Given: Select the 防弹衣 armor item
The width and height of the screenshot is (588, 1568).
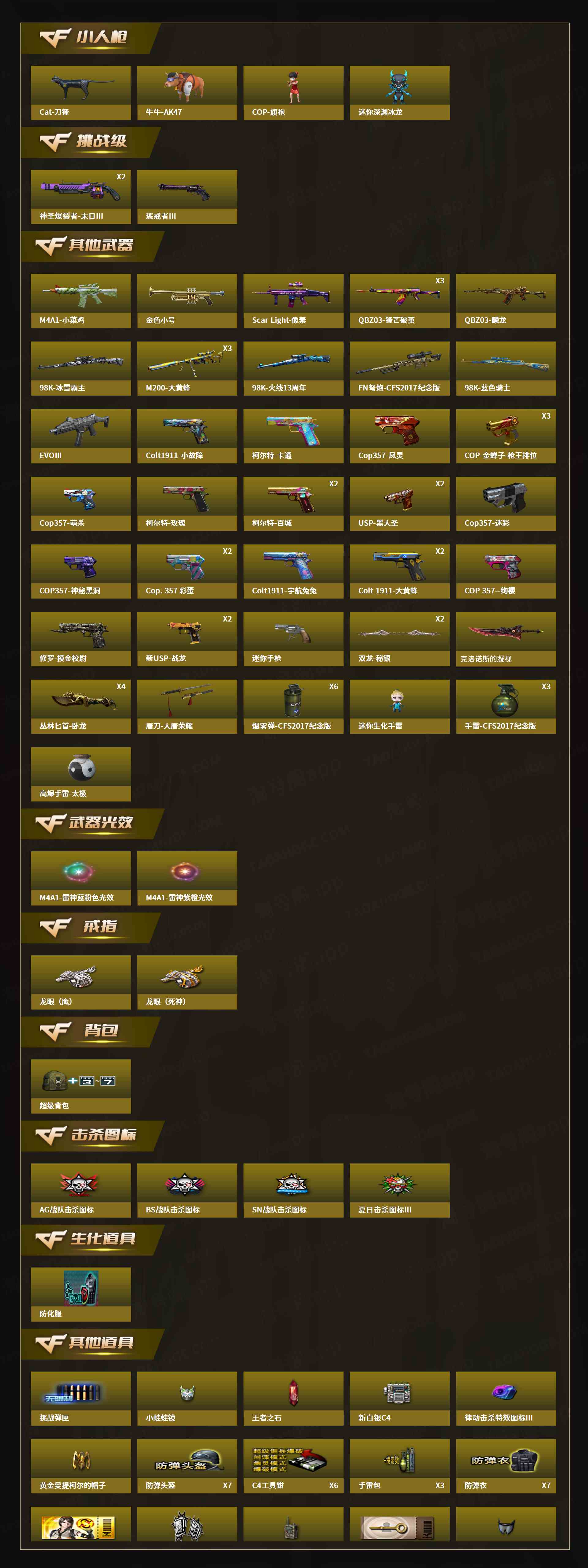Looking at the screenshot, I should pyautogui.click(x=506, y=1466).
